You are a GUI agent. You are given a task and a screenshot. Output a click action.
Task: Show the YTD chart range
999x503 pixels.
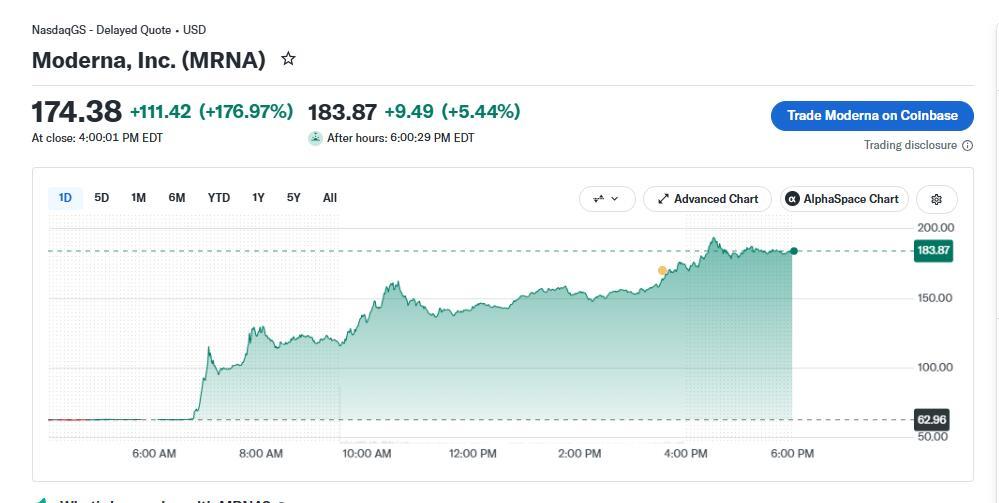[219, 198]
